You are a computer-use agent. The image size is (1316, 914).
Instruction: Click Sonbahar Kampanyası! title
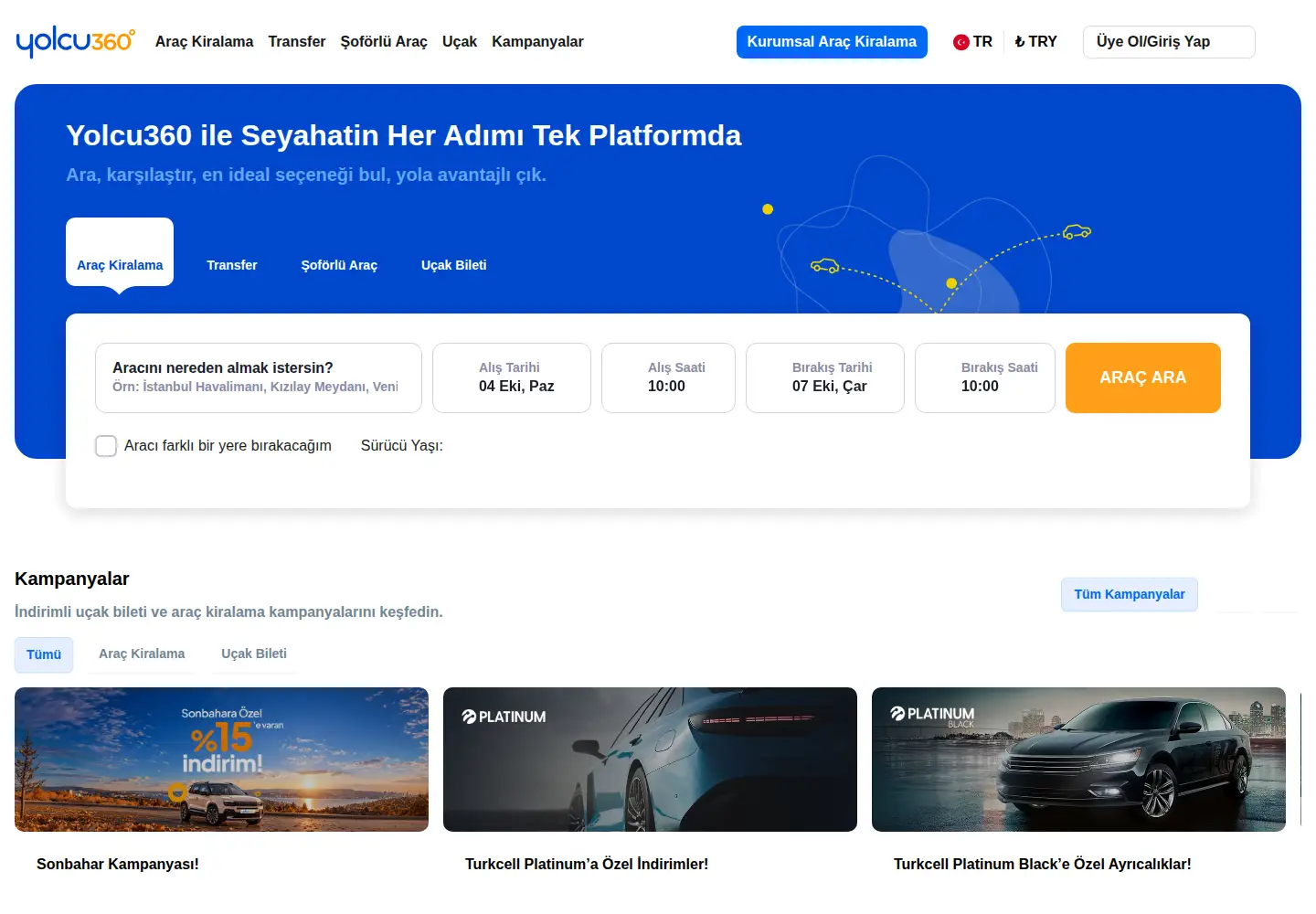[x=118, y=864]
